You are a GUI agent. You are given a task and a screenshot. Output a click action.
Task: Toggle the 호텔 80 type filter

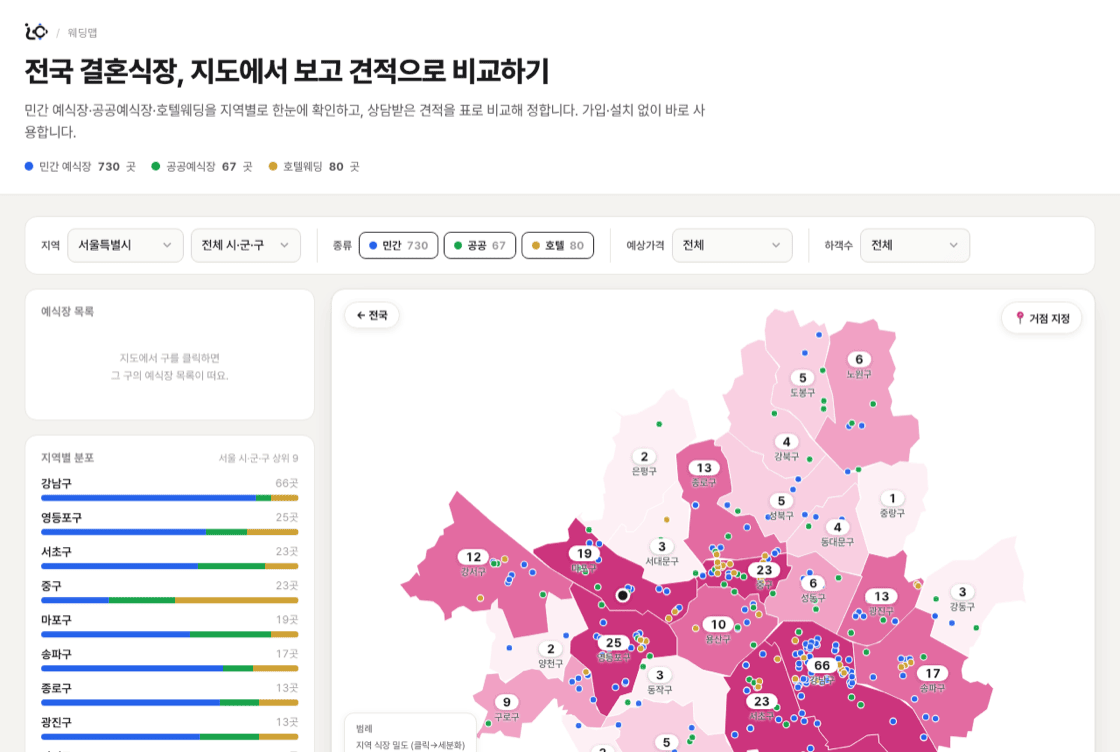click(558, 246)
